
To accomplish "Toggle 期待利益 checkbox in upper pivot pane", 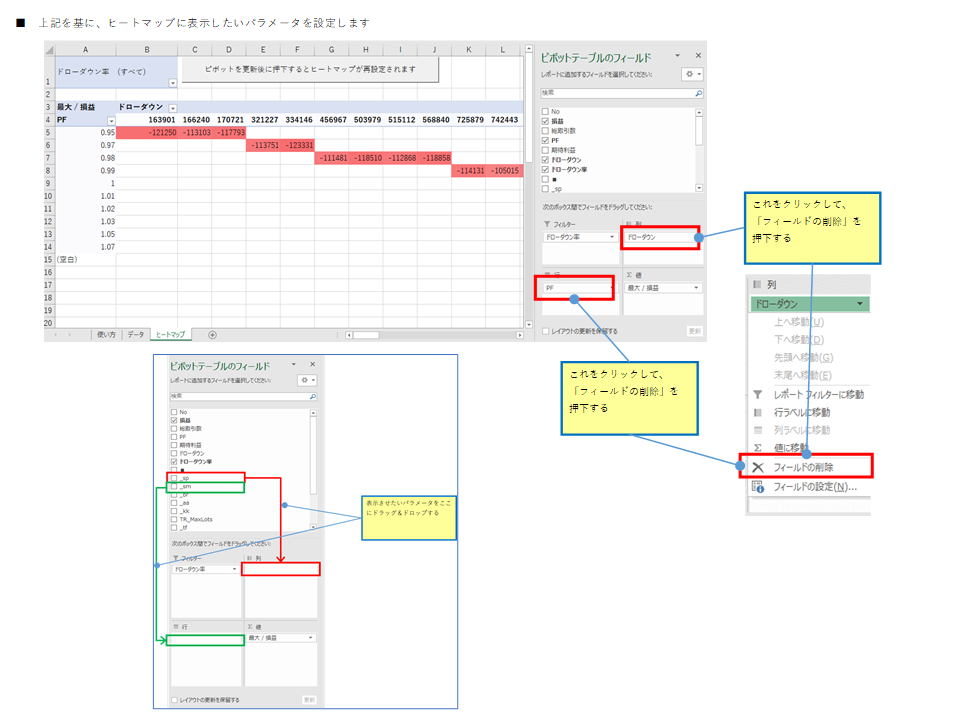I will pos(546,150).
